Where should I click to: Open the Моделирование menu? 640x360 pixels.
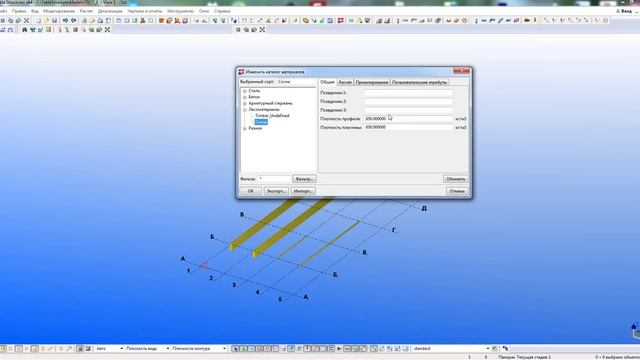tap(59, 11)
